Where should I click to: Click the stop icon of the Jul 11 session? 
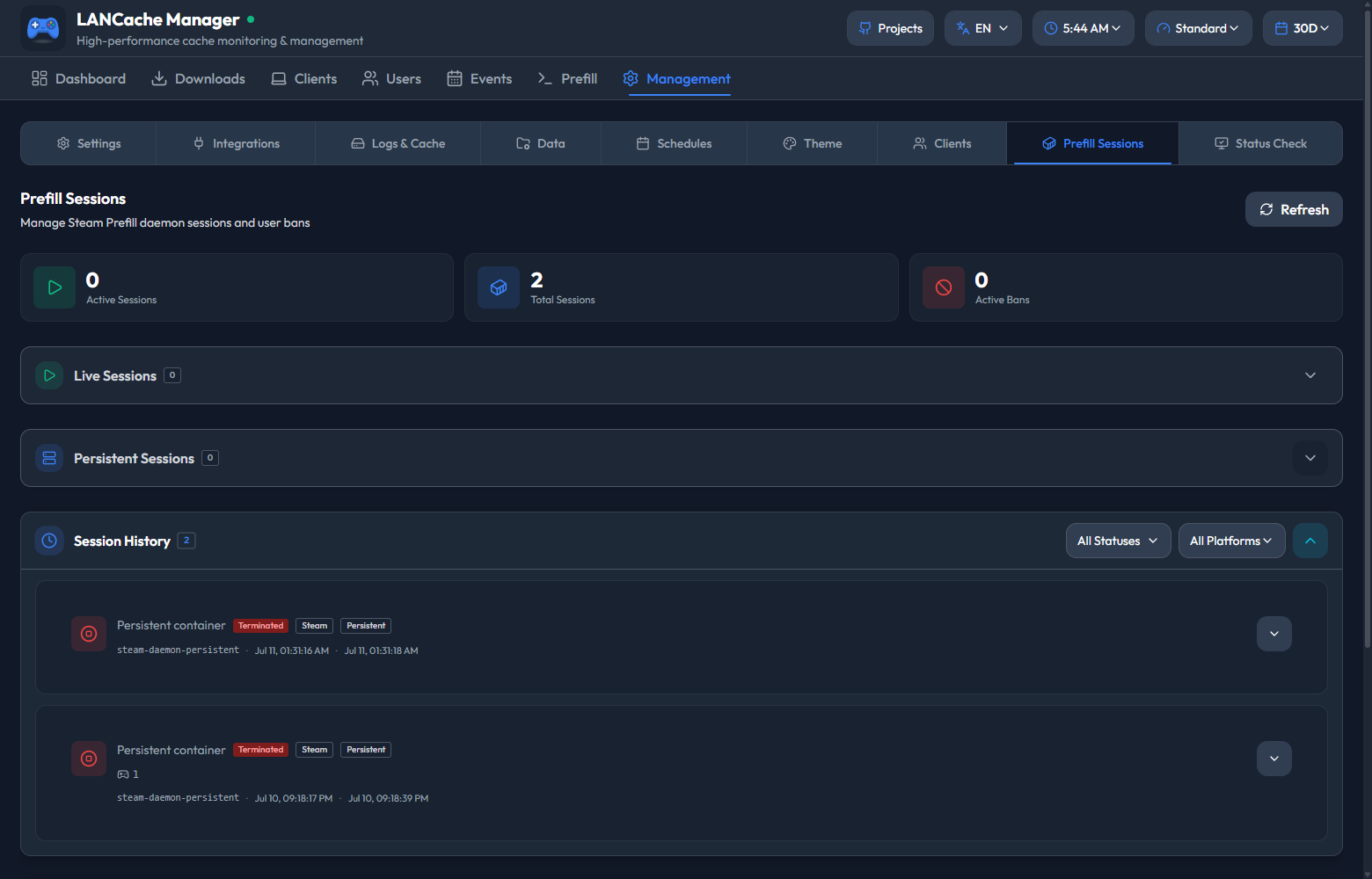pos(89,634)
